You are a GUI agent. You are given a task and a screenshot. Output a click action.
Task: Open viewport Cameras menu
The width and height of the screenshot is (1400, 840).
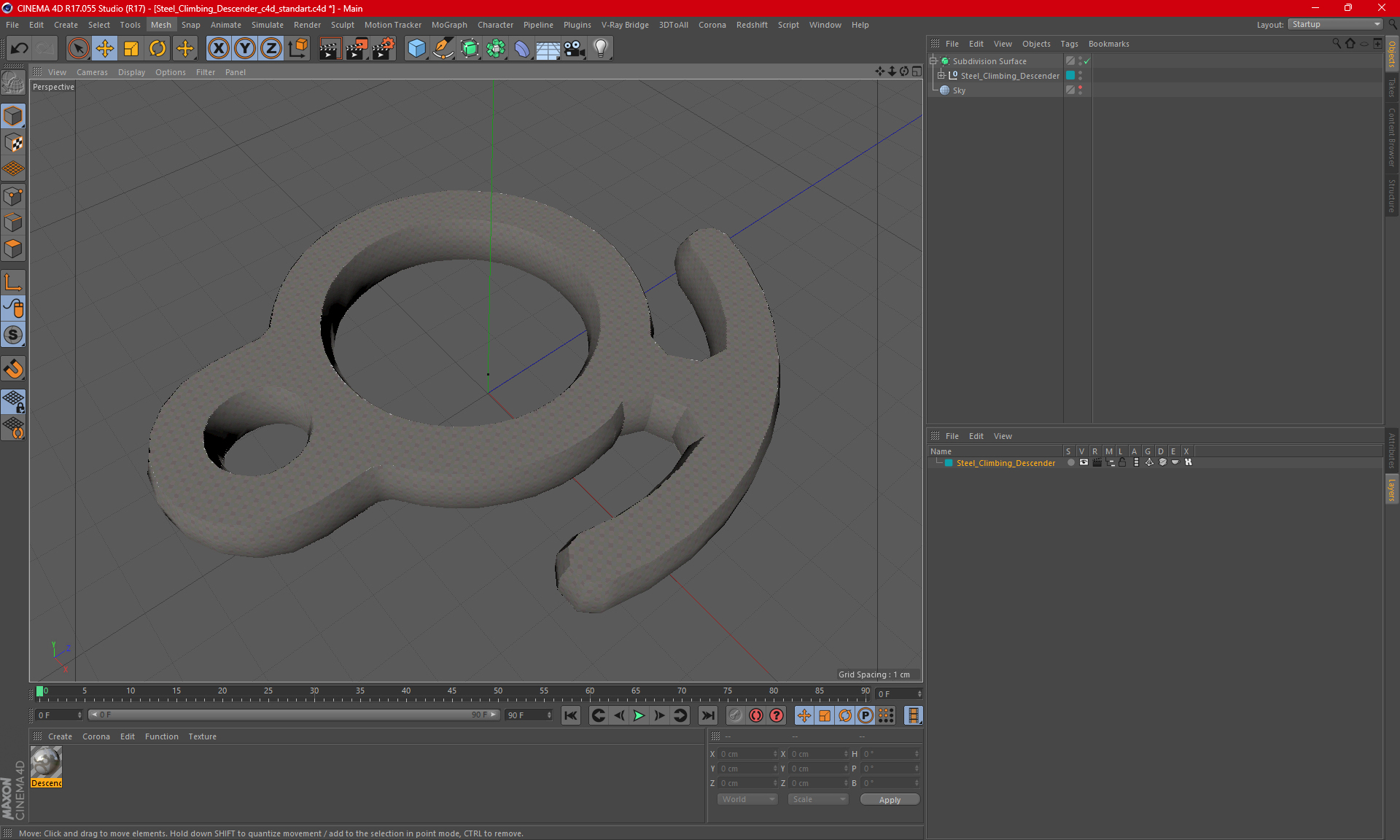click(x=92, y=72)
